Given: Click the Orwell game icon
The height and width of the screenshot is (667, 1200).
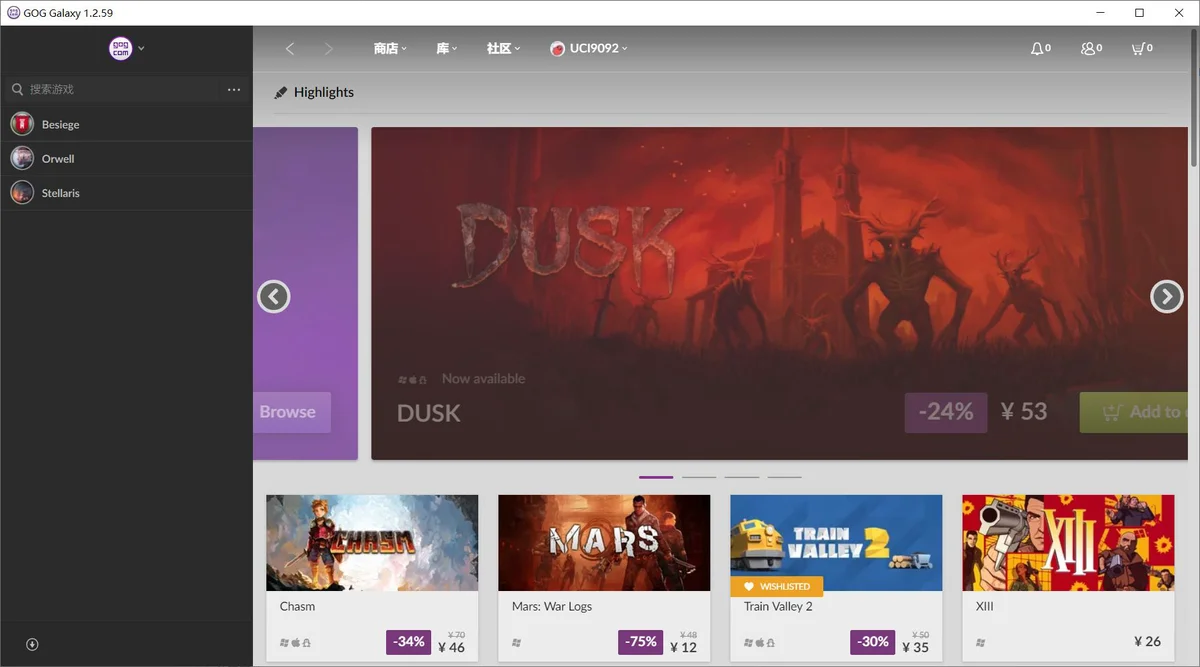Looking at the screenshot, I should coord(22,158).
